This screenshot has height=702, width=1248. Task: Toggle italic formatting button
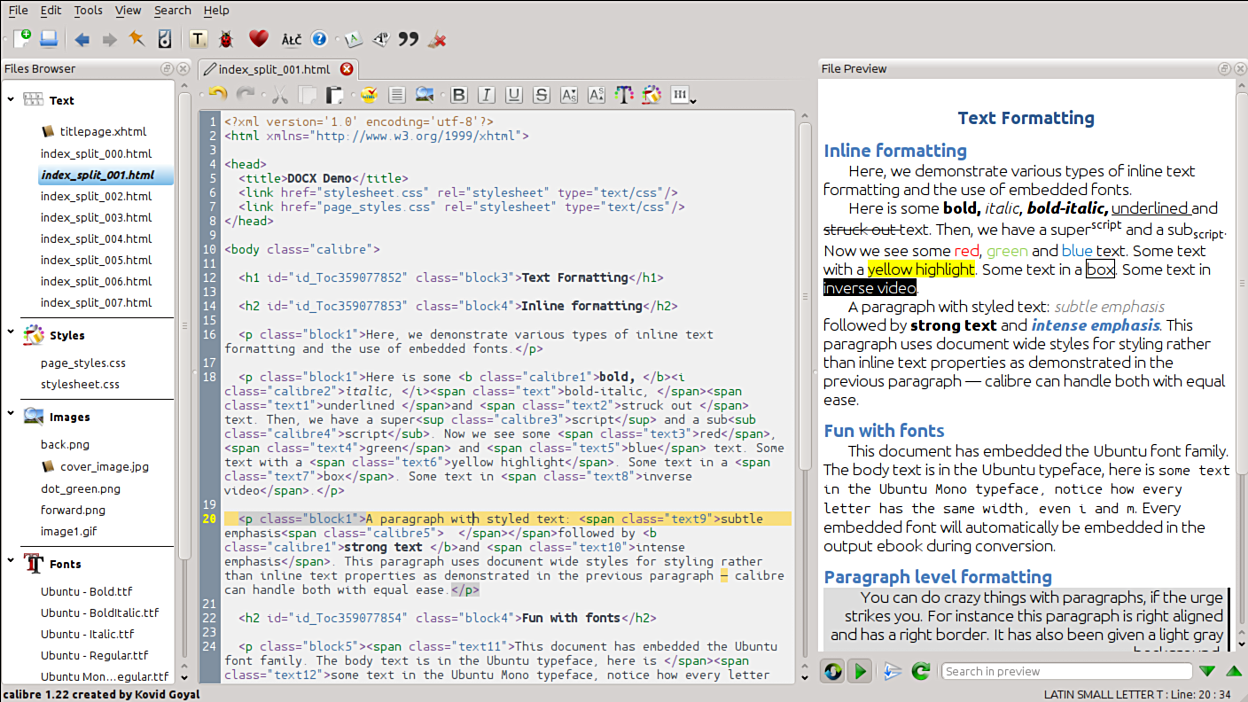(486, 95)
